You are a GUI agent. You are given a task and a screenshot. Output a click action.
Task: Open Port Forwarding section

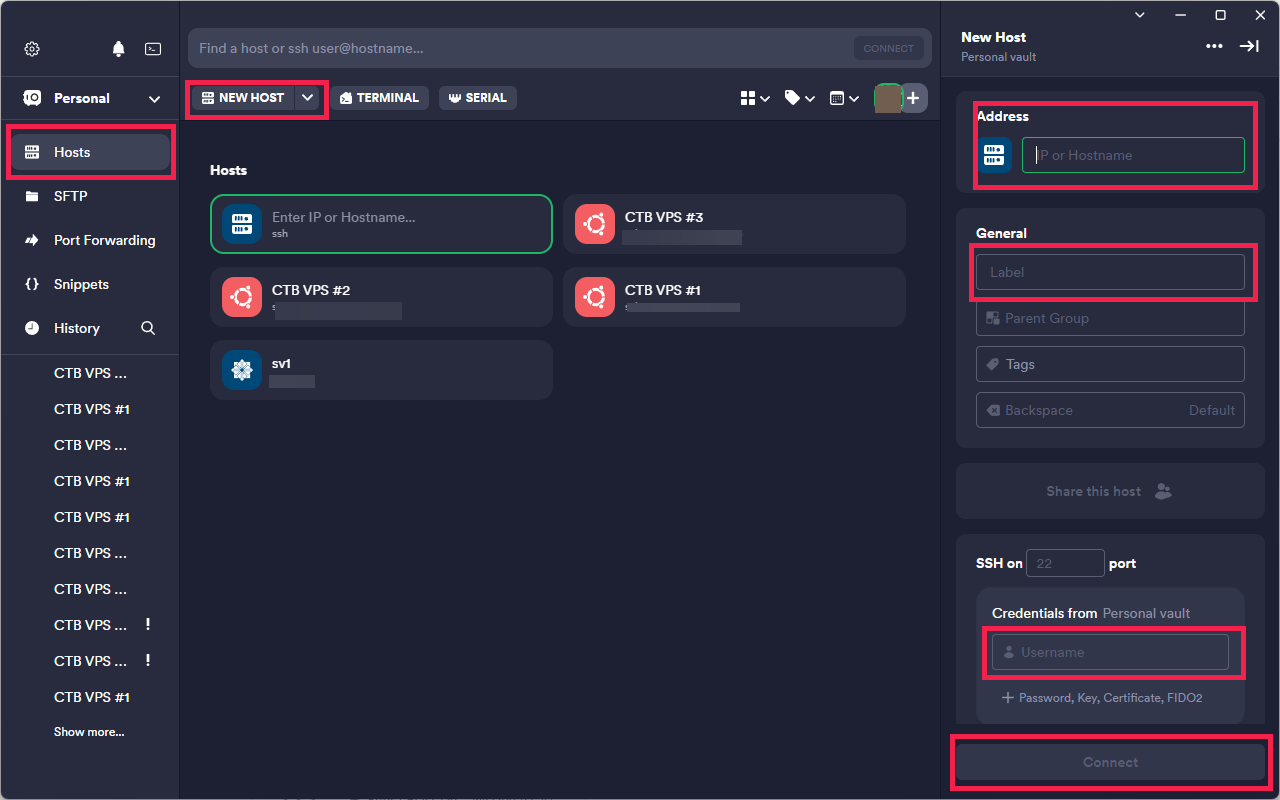104,240
